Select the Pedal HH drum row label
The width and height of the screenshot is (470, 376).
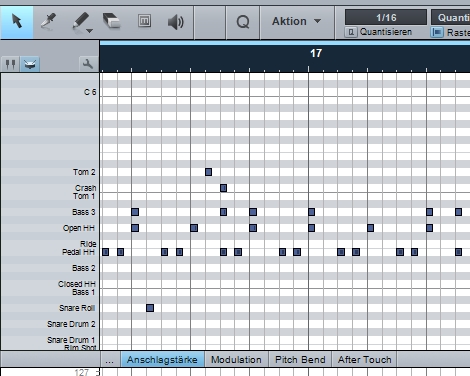[x=78, y=252]
